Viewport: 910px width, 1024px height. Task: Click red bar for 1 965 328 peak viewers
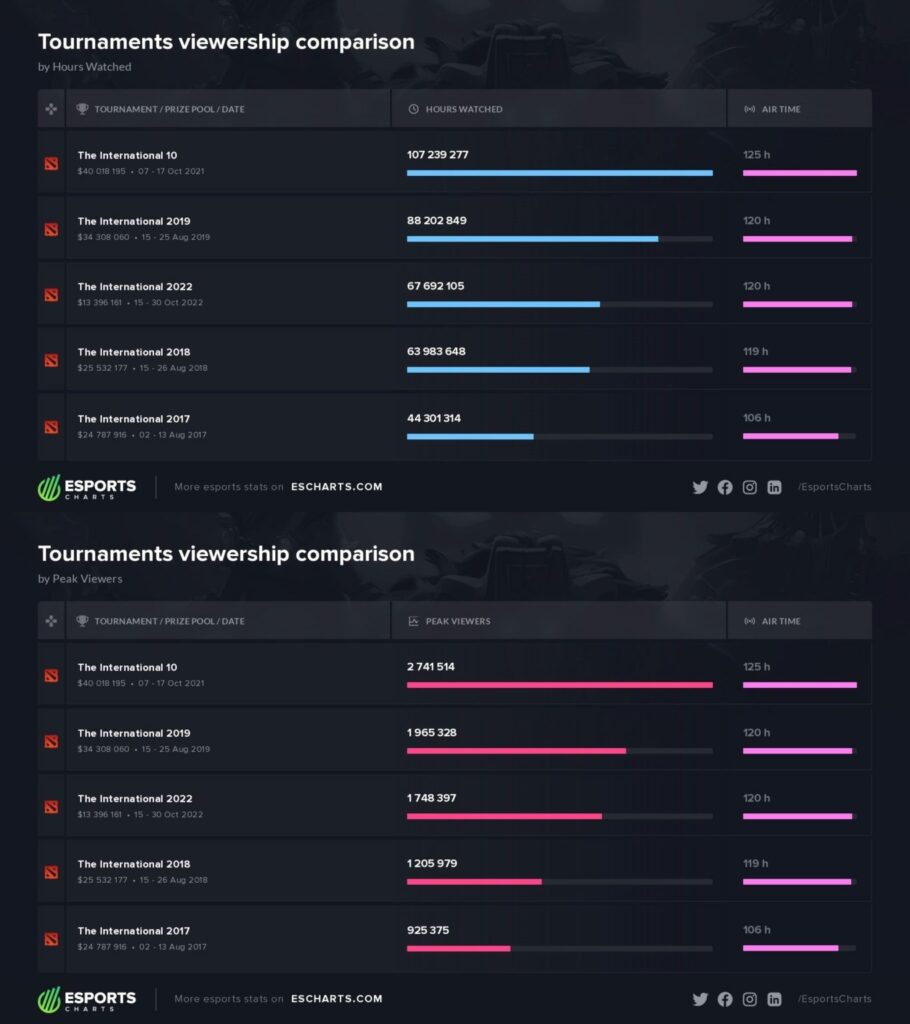tap(516, 750)
